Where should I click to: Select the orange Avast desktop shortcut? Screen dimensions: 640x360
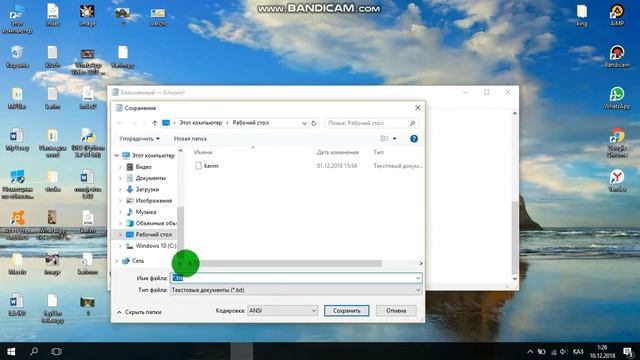(17, 225)
